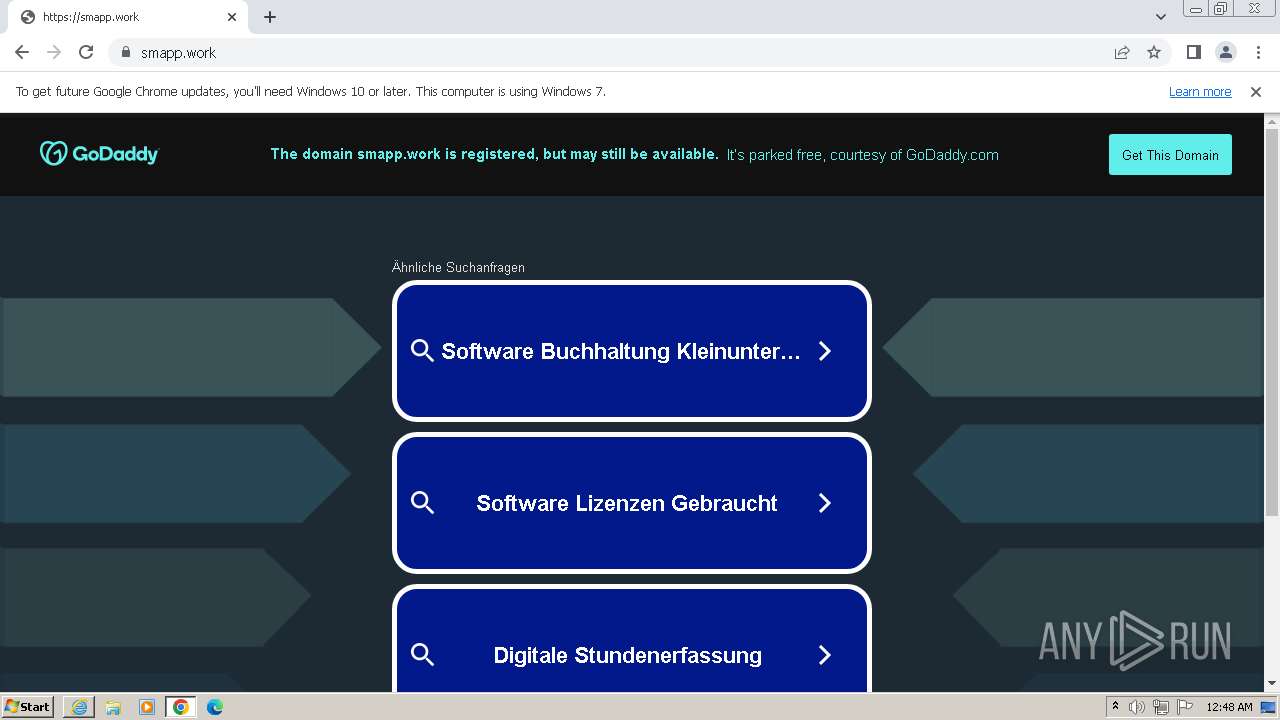This screenshot has height=720, width=1280.
Task: Open Digitale Stundenerfassung search
Action: pyautogui.click(x=632, y=639)
